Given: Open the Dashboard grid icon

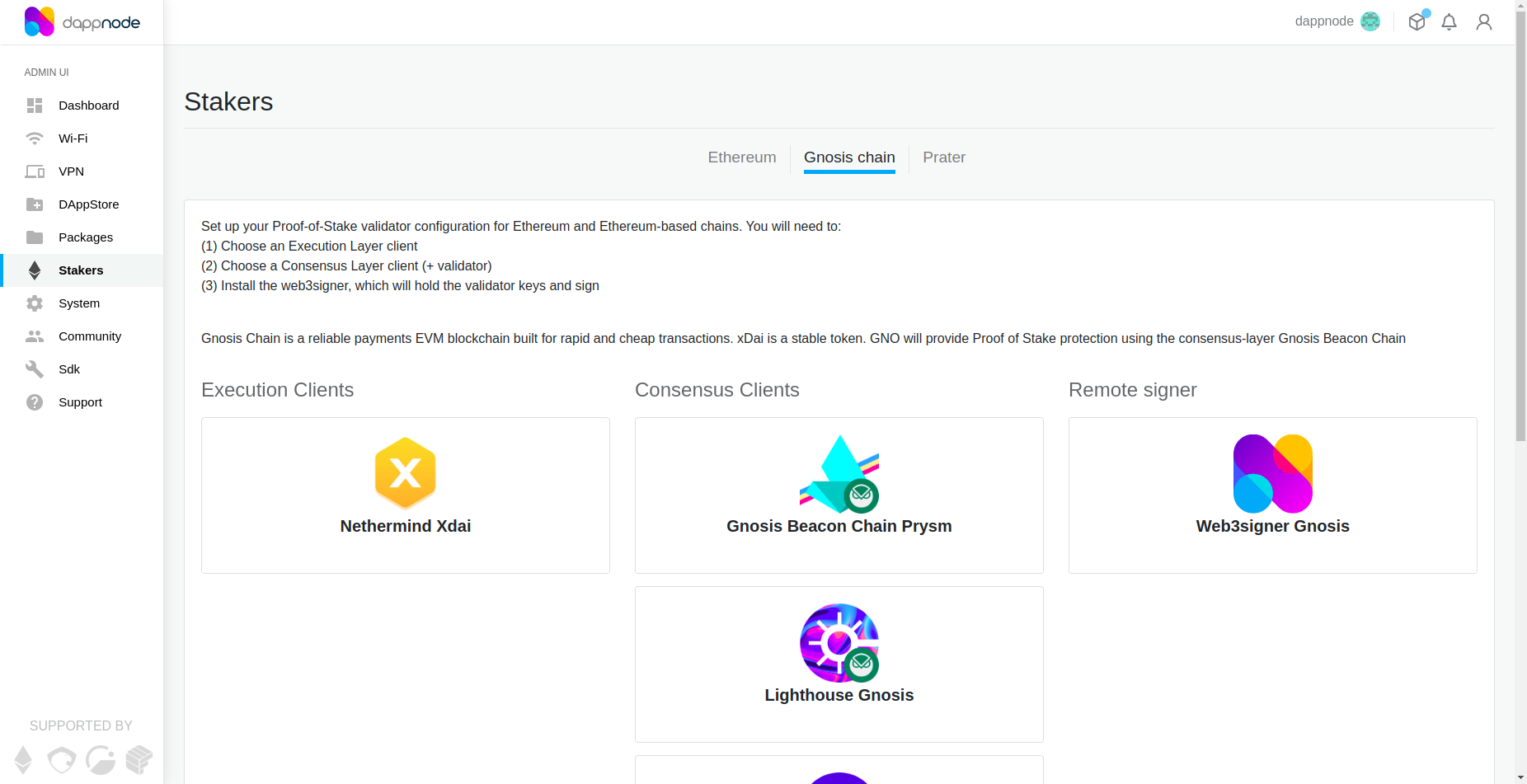Looking at the screenshot, I should point(35,106).
